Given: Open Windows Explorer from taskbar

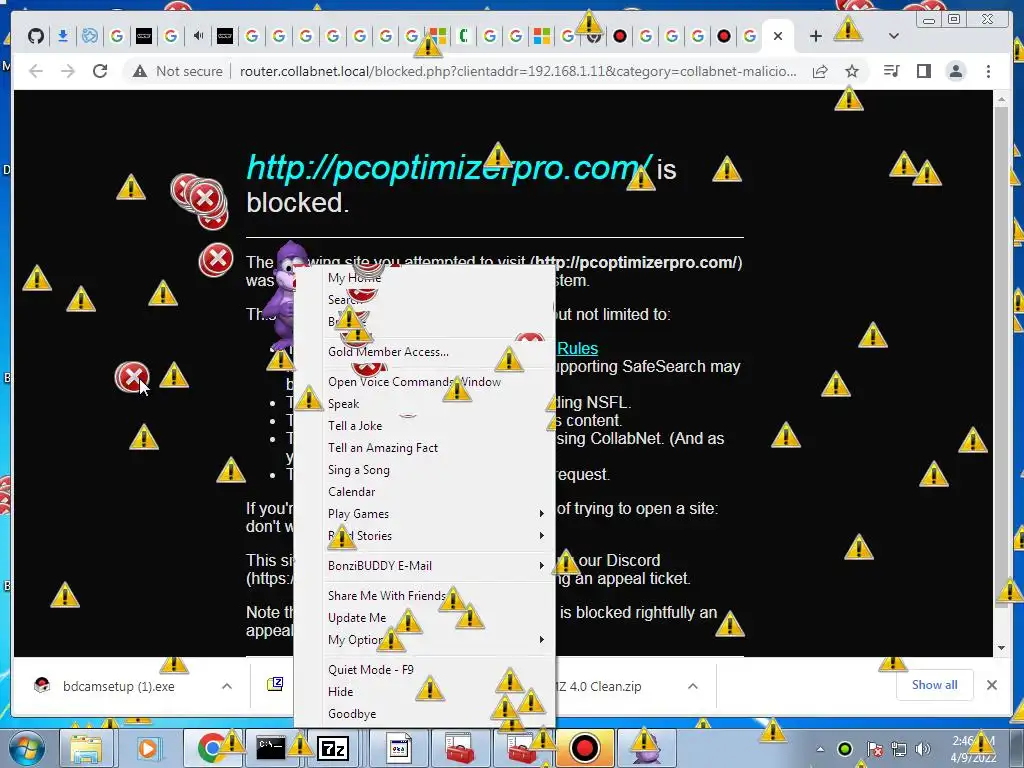Looking at the screenshot, I should point(86,748).
